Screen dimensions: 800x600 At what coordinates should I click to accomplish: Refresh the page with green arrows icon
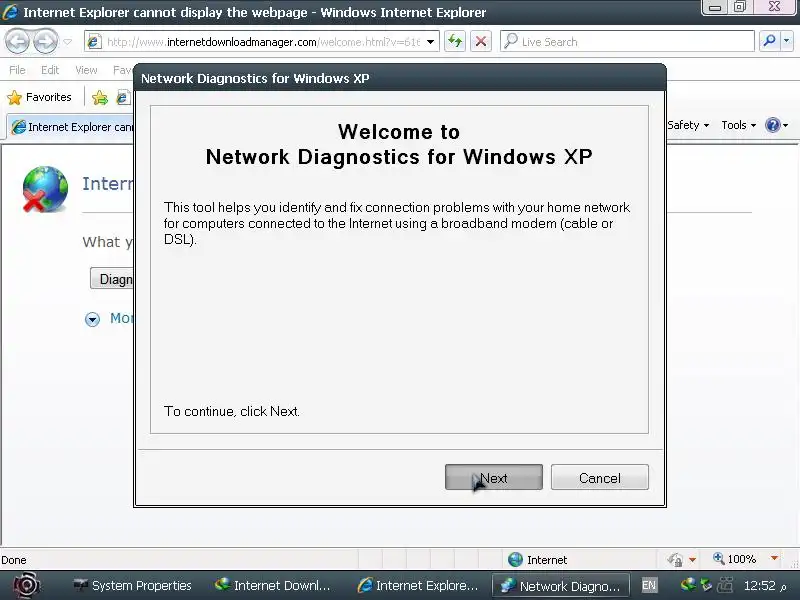point(455,41)
